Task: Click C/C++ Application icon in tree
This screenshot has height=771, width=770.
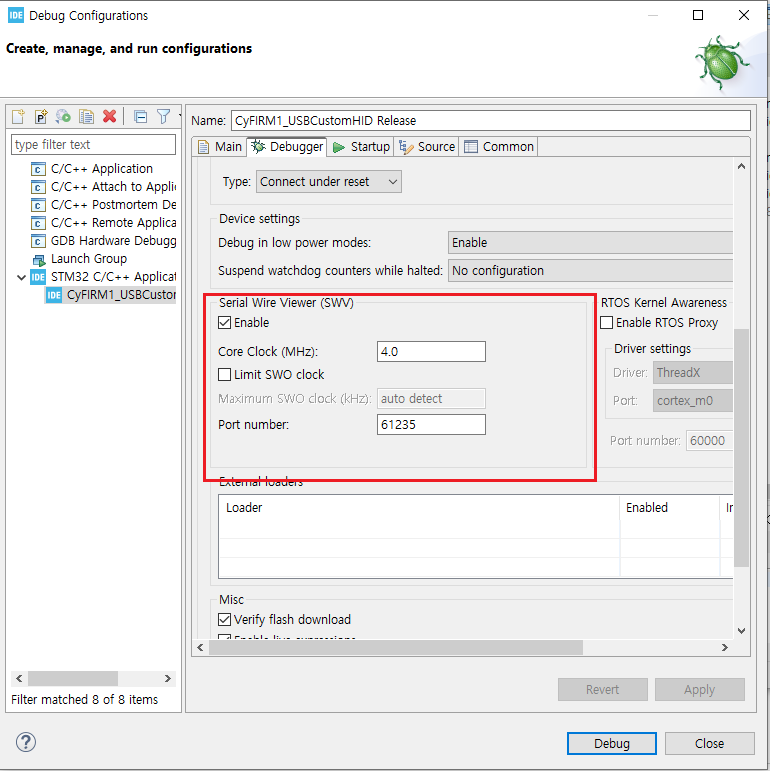Action: [38, 169]
